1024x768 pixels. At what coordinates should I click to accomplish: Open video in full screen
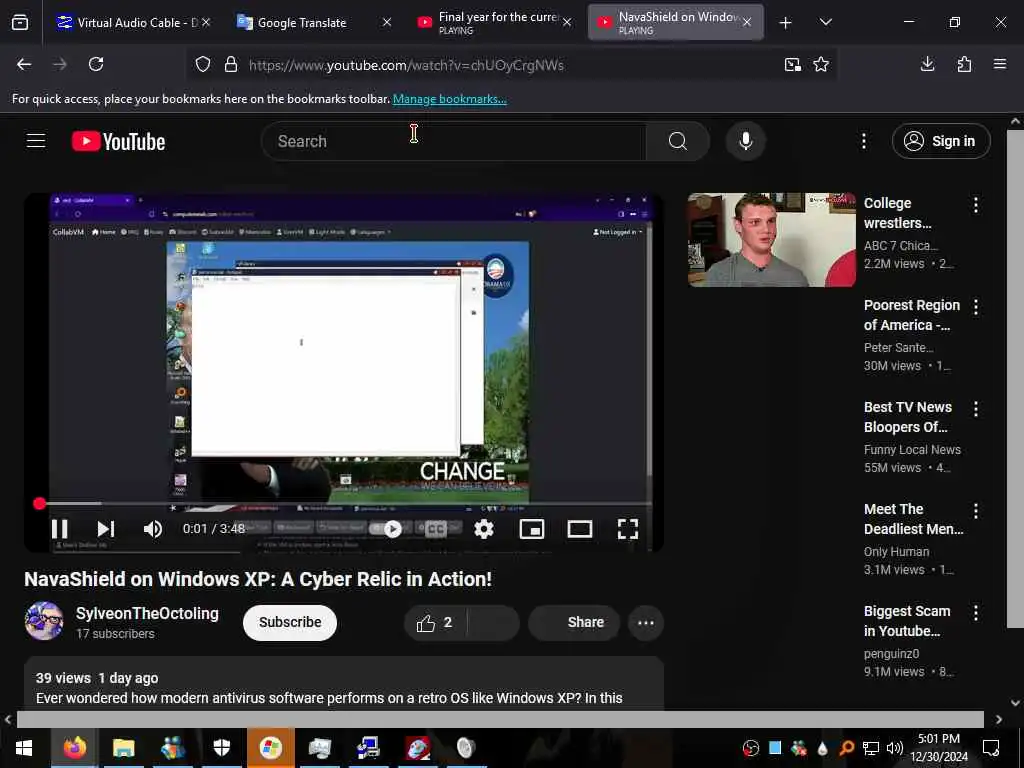[x=628, y=528]
